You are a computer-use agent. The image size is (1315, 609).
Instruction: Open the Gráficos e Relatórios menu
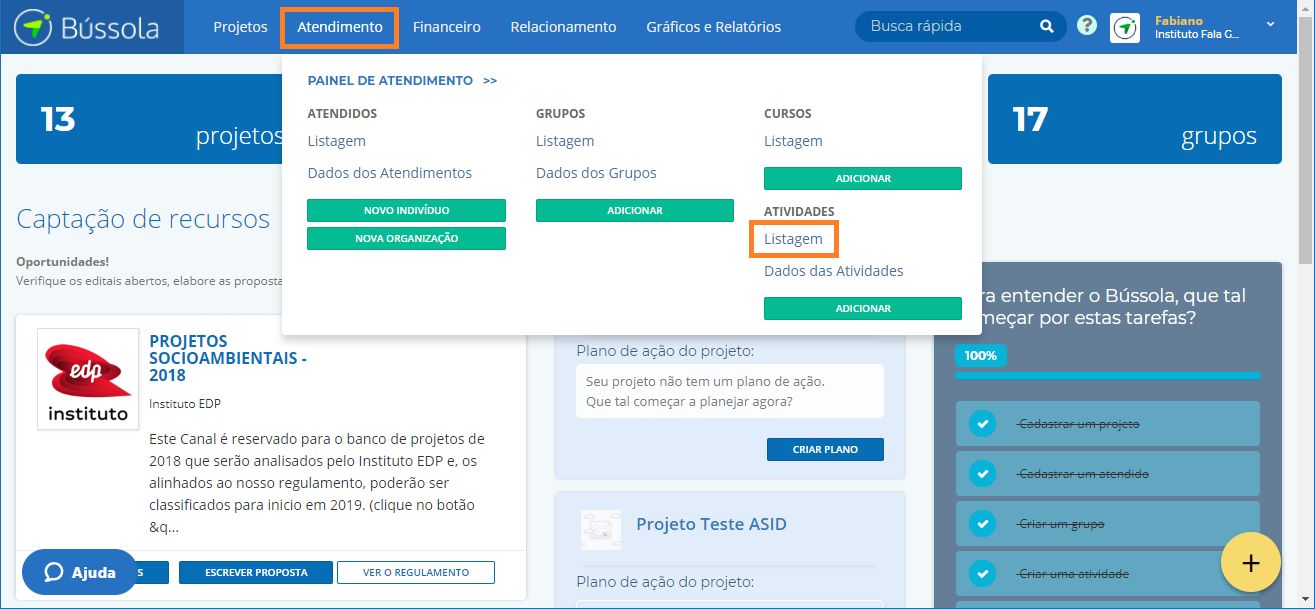713,27
